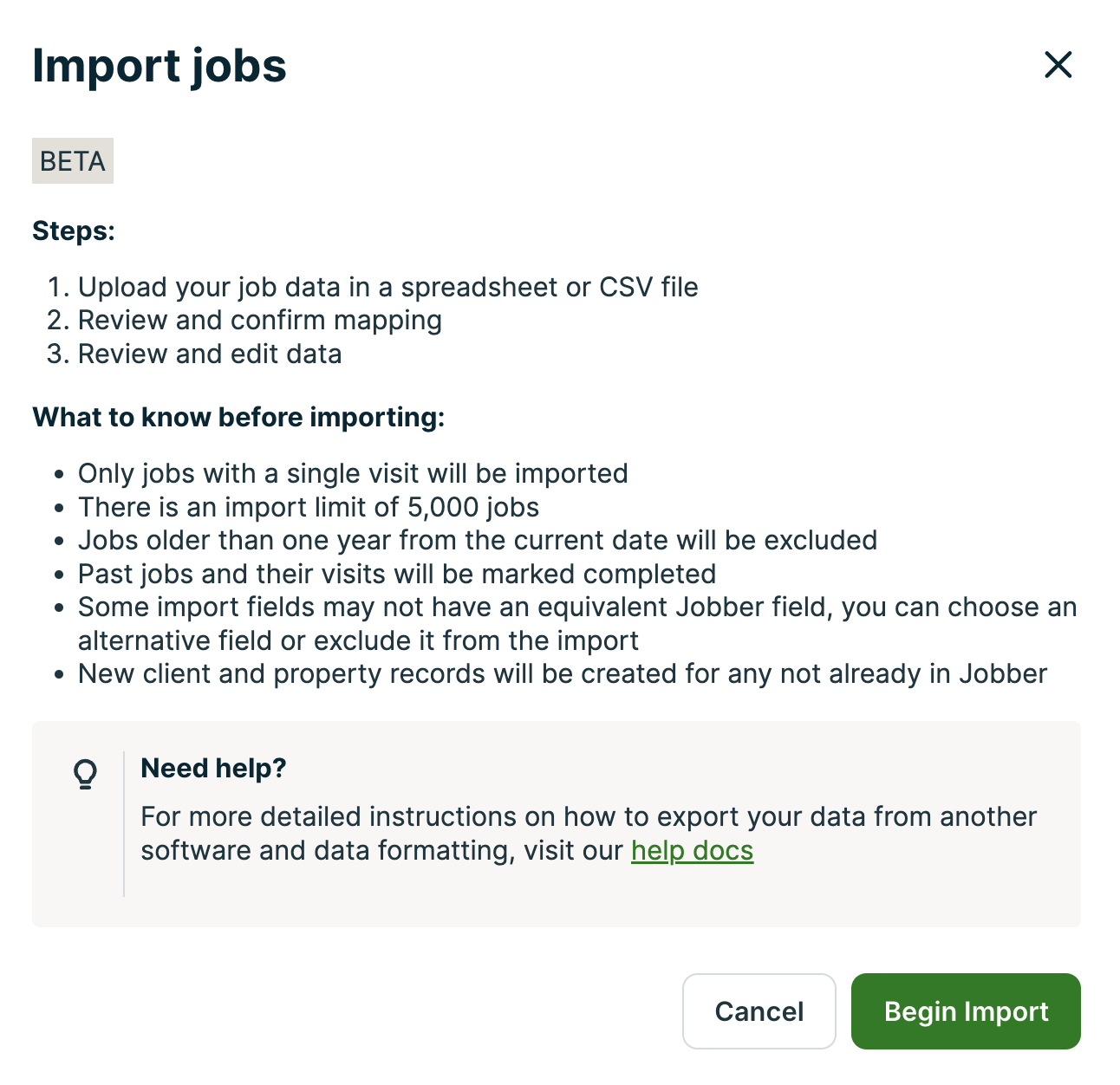
Task: Click the lightbulb icon beside Need help
Action: click(x=85, y=774)
